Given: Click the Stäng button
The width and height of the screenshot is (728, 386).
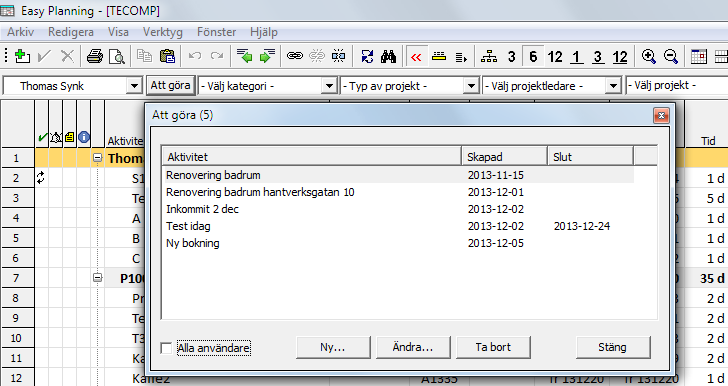Looking at the screenshot, I should (x=612, y=347).
